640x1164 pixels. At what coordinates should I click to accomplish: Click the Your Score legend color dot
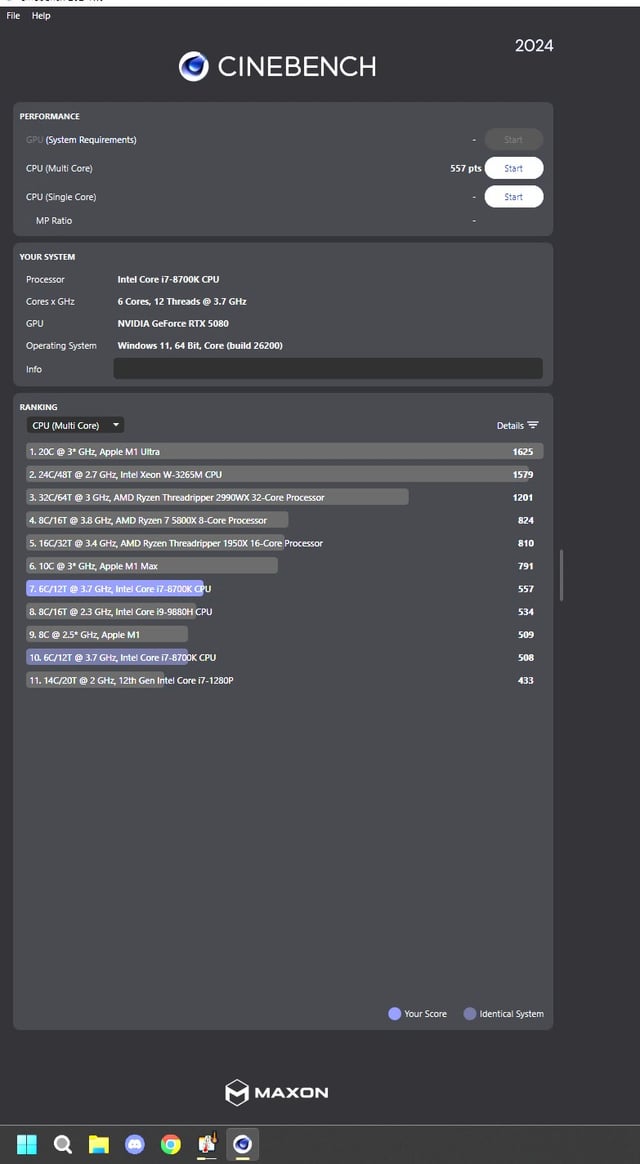pyautogui.click(x=394, y=1013)
